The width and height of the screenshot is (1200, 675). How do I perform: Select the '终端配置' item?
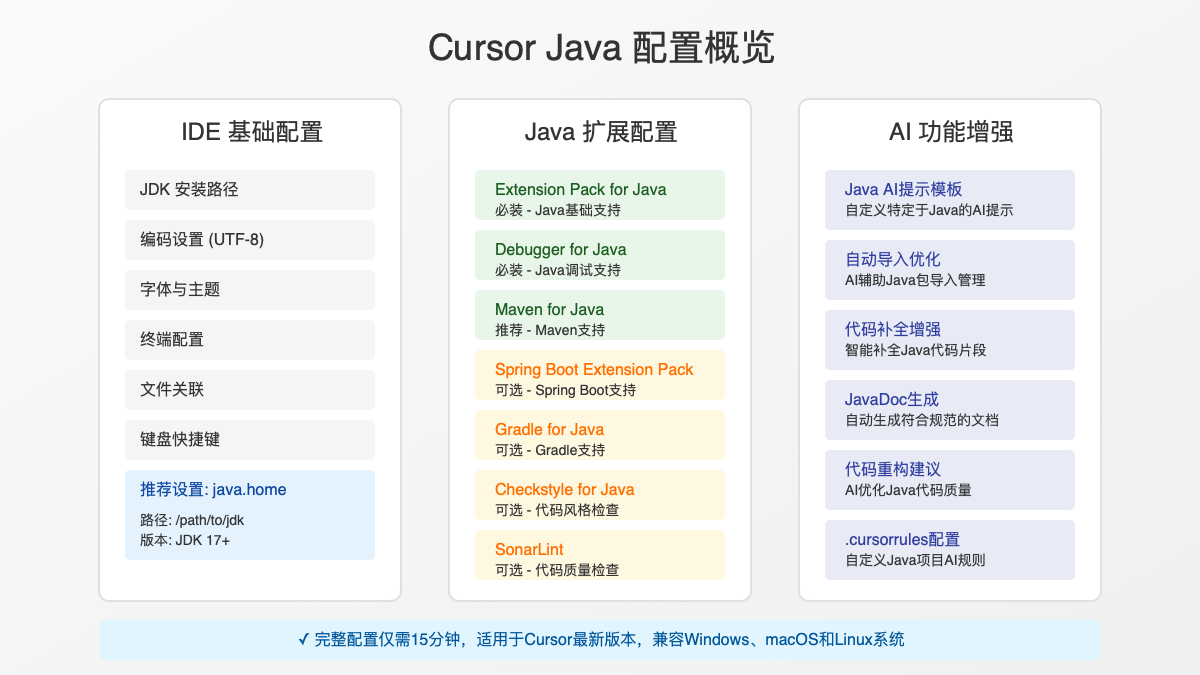point(250,340)
